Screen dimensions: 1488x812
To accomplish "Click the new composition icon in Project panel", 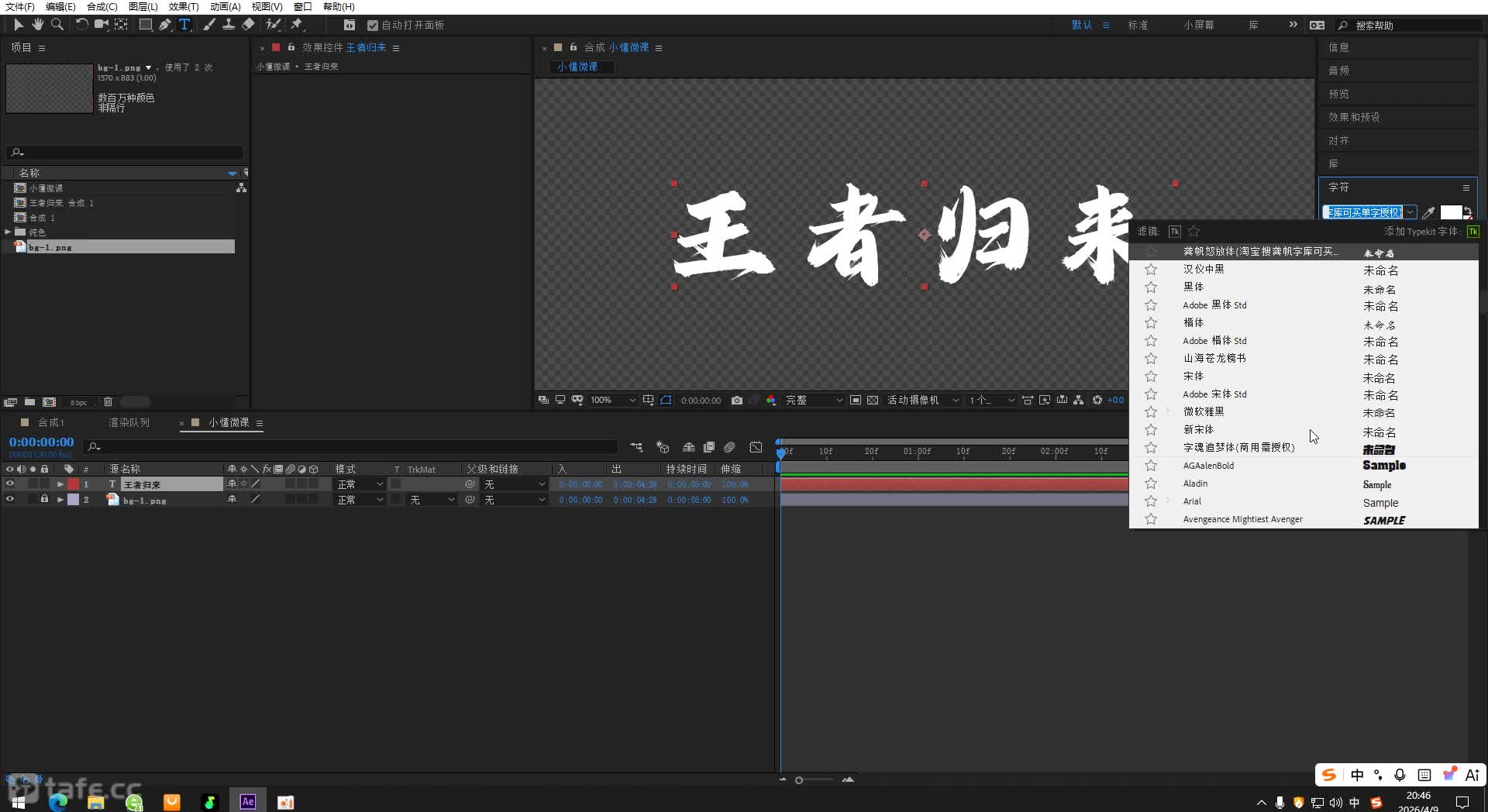I will (x=50, y=402).
